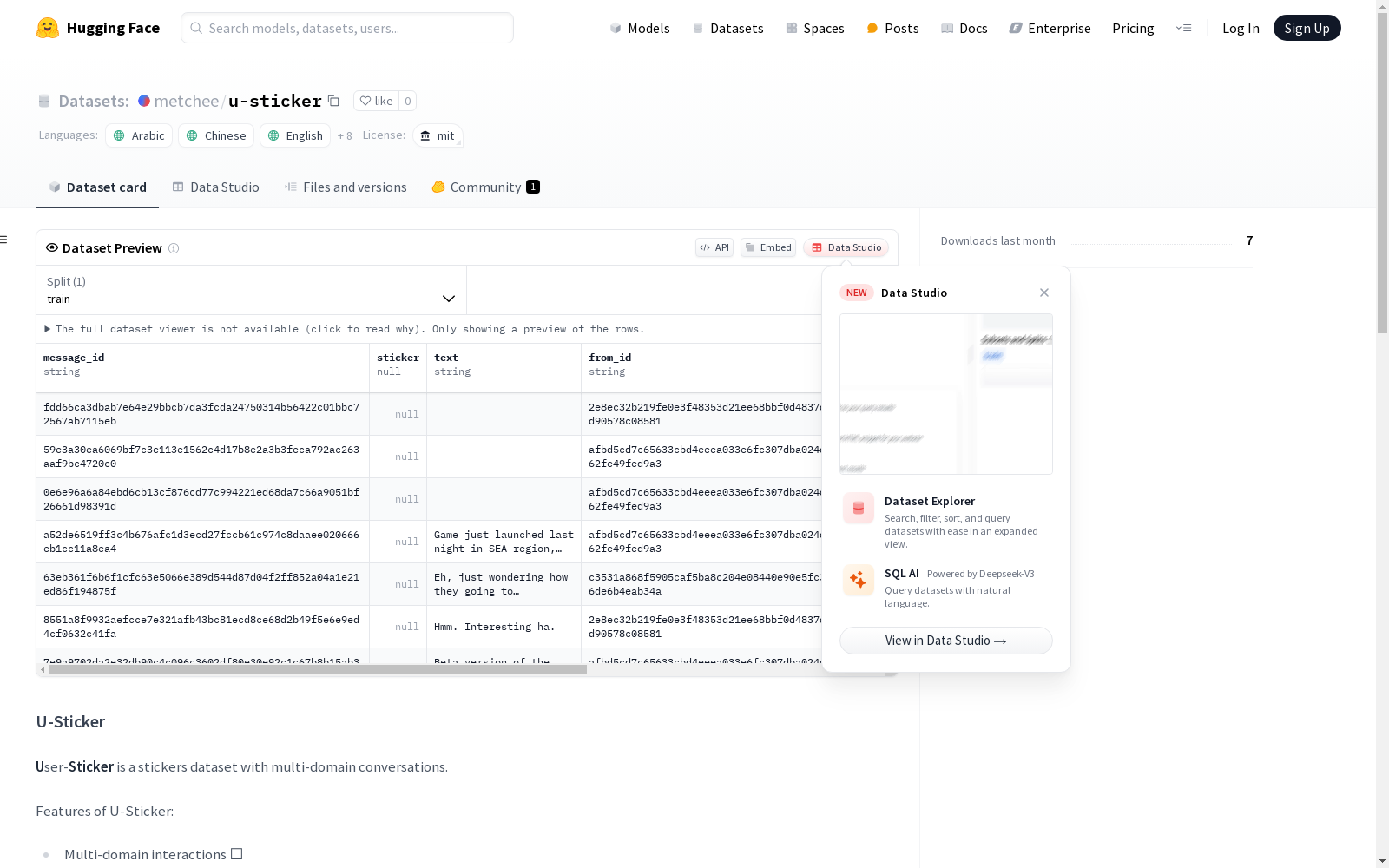Click the Datasets: breadcrumb label
The width and height of the screenshot is (1389, 868).
coord(94,101)
